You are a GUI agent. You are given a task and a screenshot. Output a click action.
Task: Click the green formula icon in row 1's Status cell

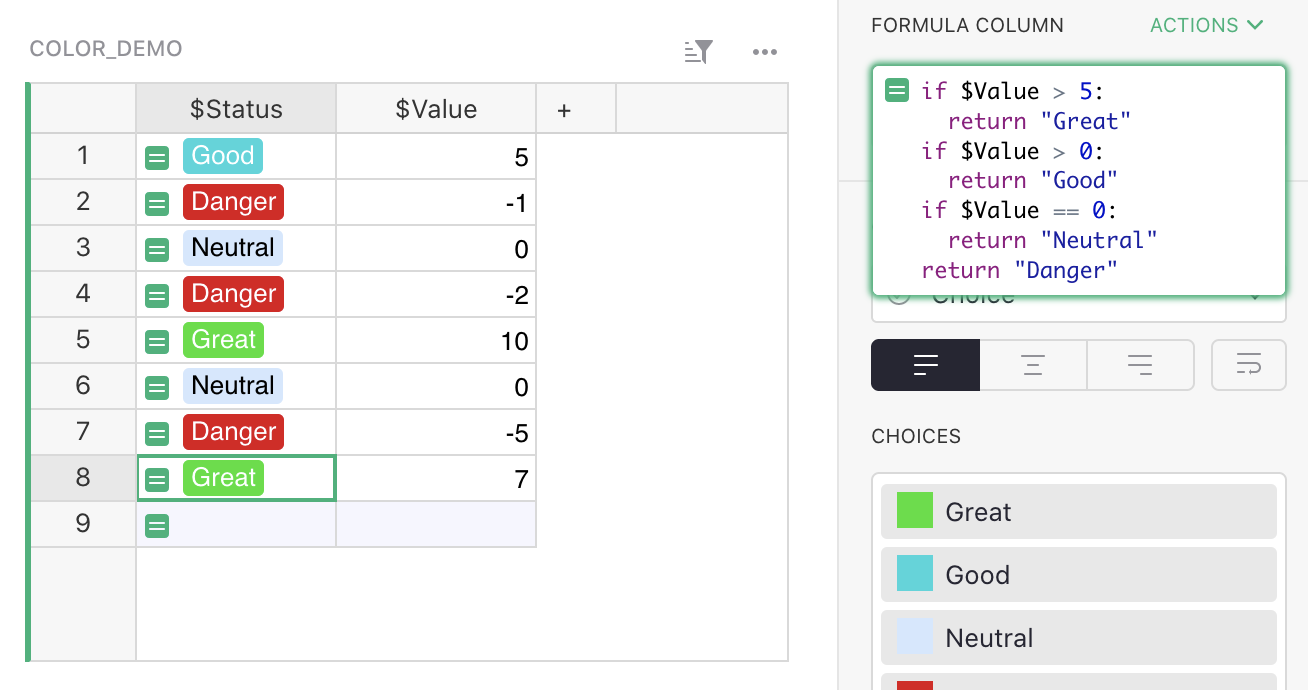coord(157,155)
